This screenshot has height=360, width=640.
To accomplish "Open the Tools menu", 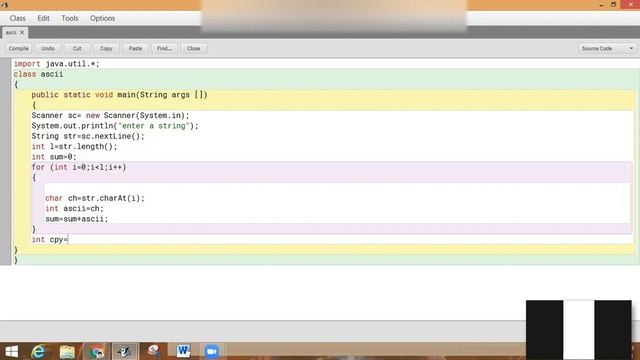I will coord(70,18).
